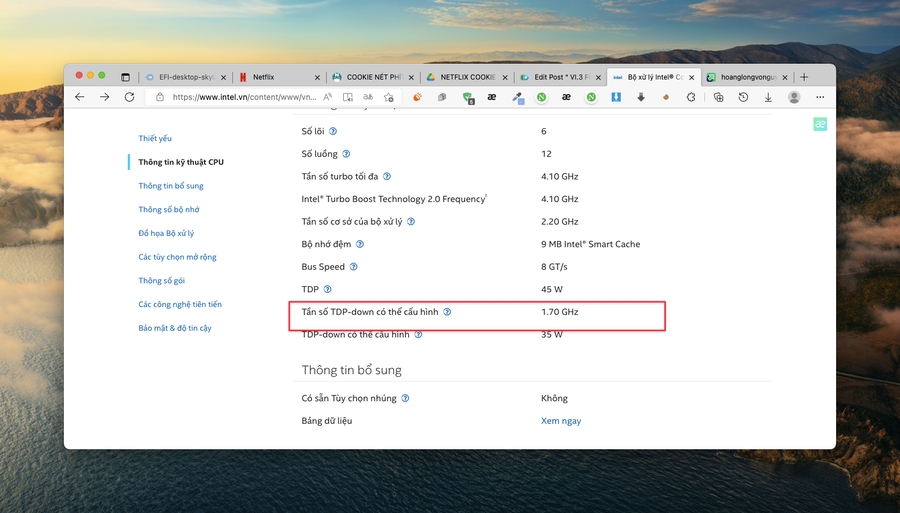The width and height of the screenshot is (900, 513).
Task: Select the Edit Post tab
Action: [x=556, y=77]
